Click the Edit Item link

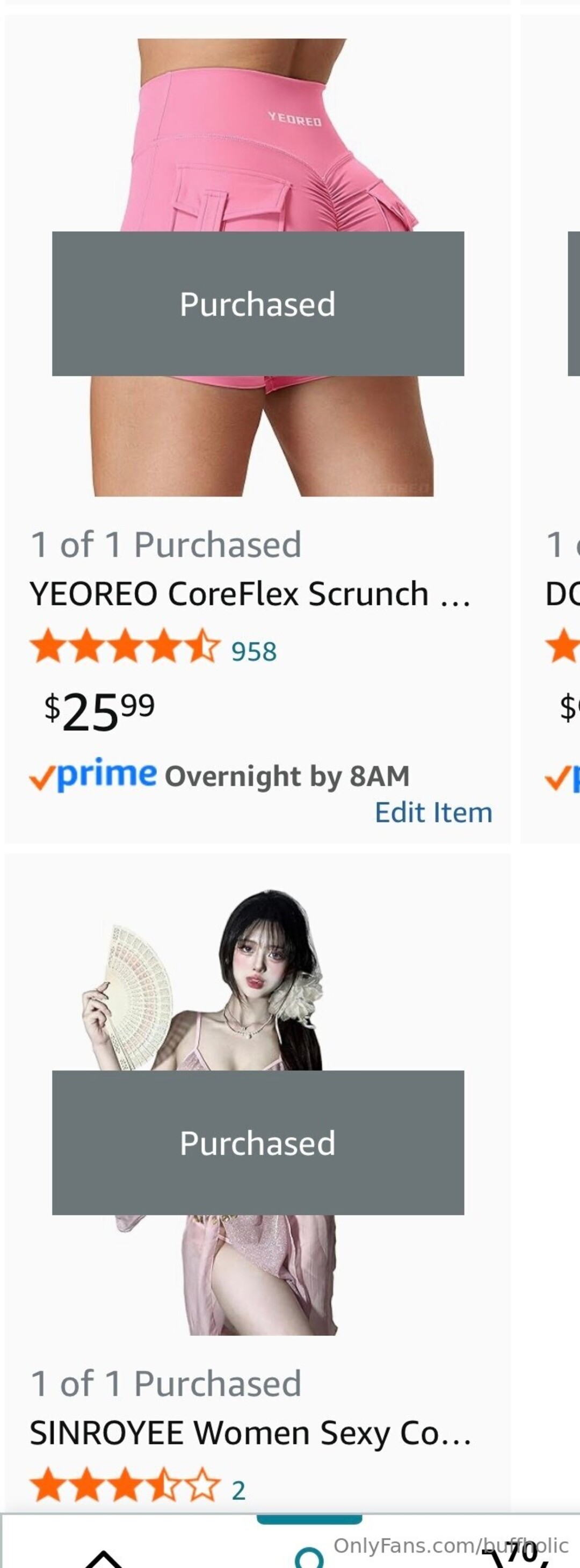coord(433,812)
